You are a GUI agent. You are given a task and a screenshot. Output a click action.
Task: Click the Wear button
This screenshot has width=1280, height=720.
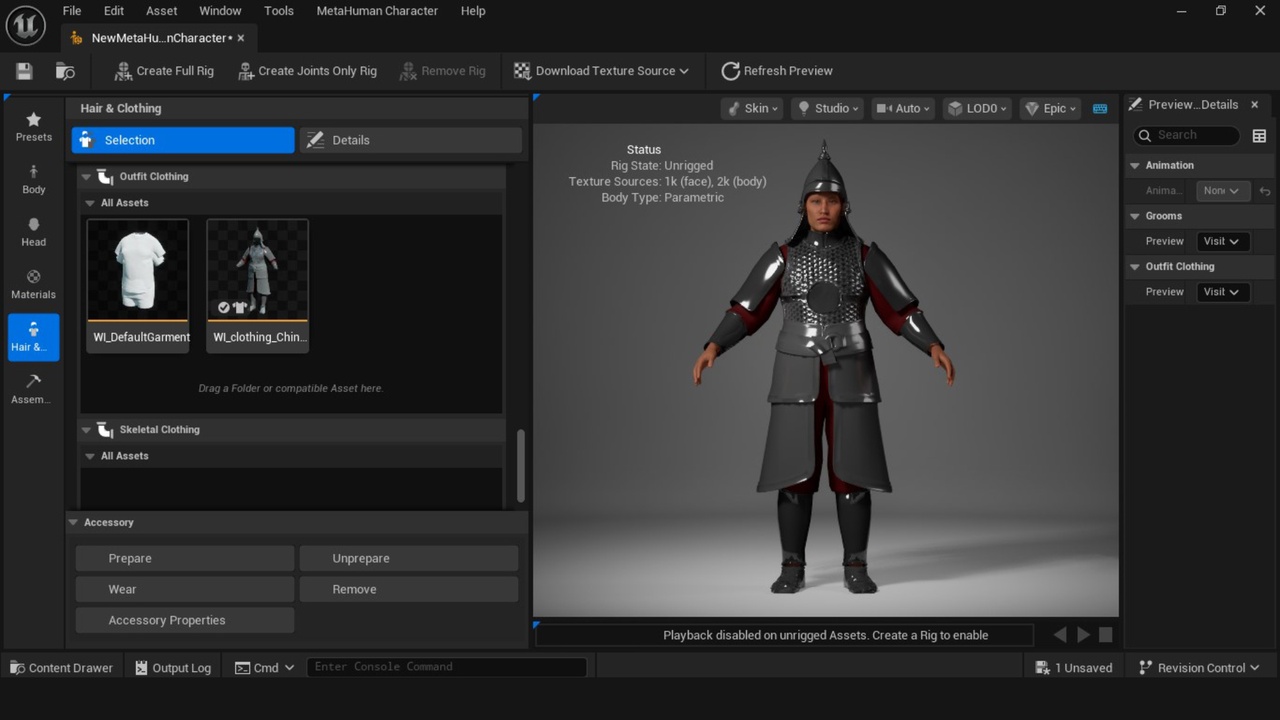click(185, 589)
